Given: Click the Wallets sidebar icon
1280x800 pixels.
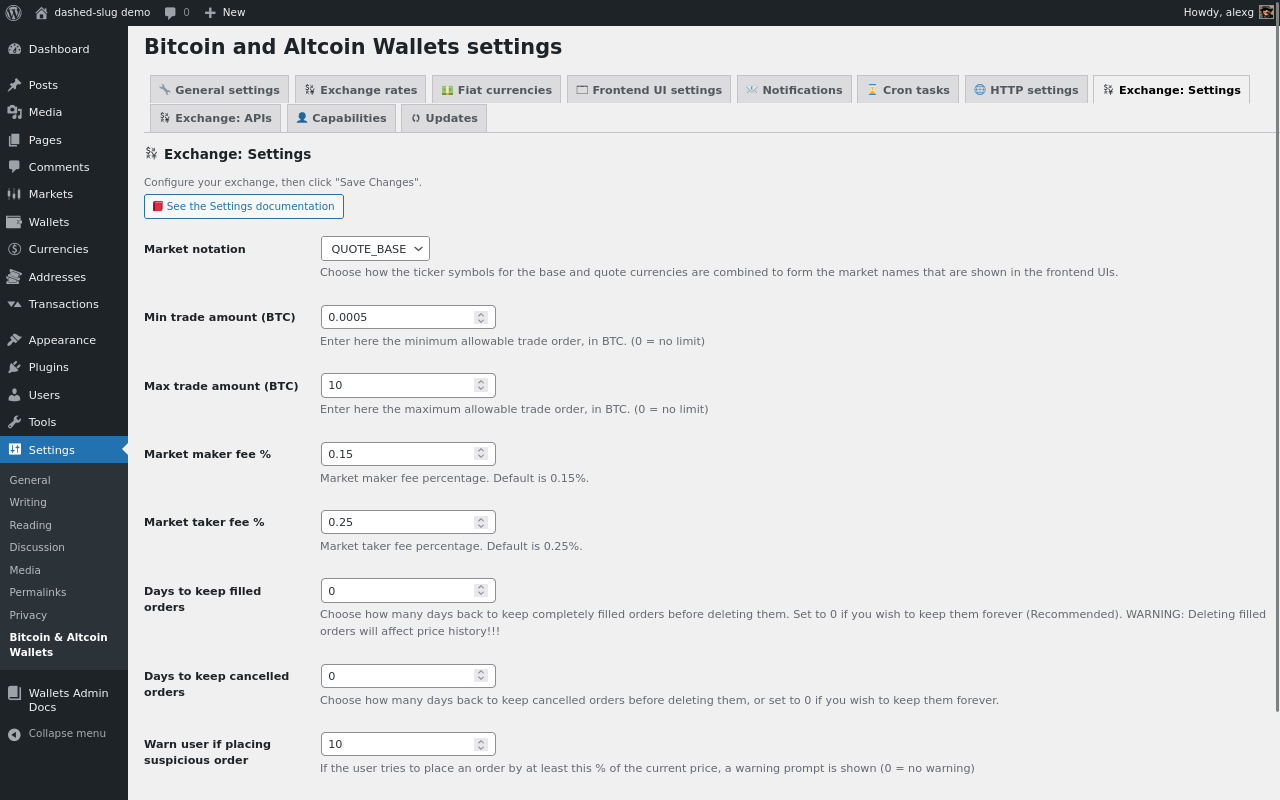Looking at the screenshot, I should coord(14,222).
